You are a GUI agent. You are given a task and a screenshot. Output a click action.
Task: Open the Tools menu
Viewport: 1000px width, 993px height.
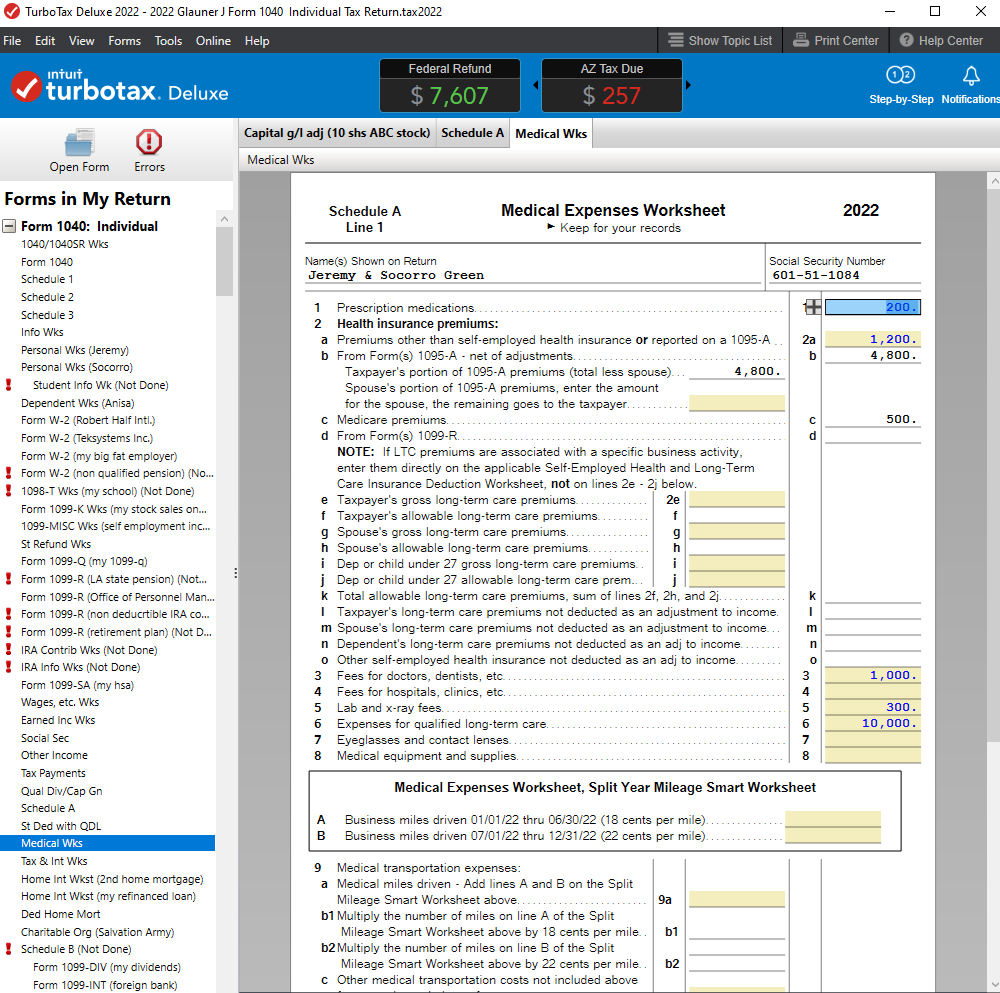pos(168,41)
